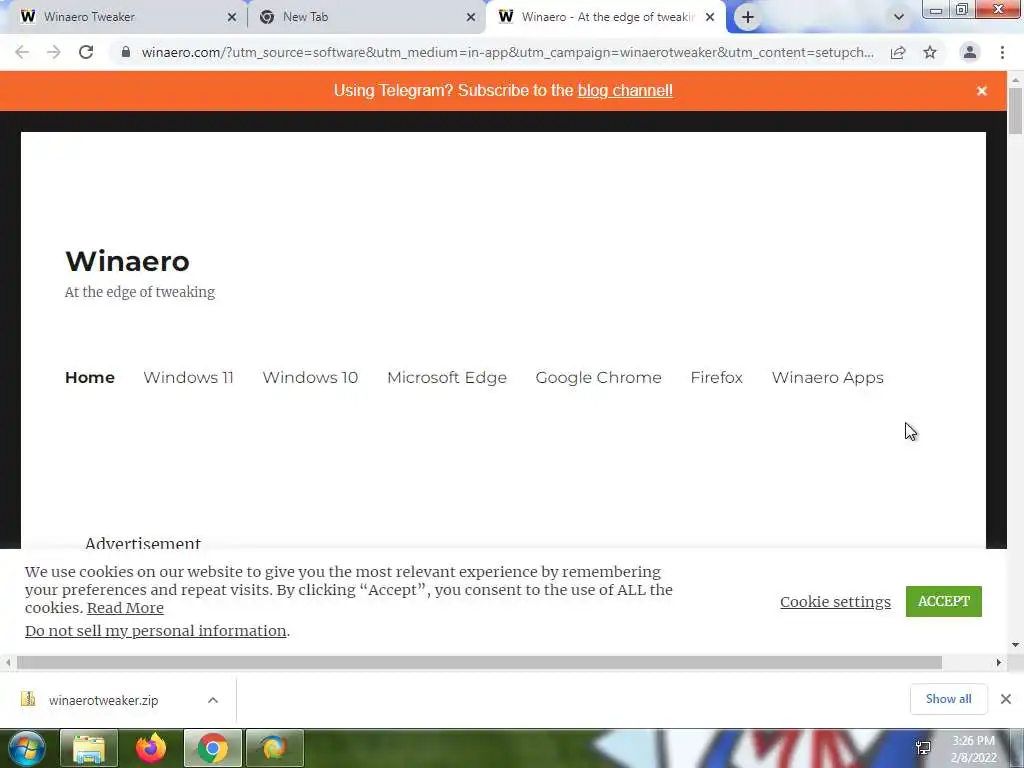Open the Google Chrome menu item

598,378
